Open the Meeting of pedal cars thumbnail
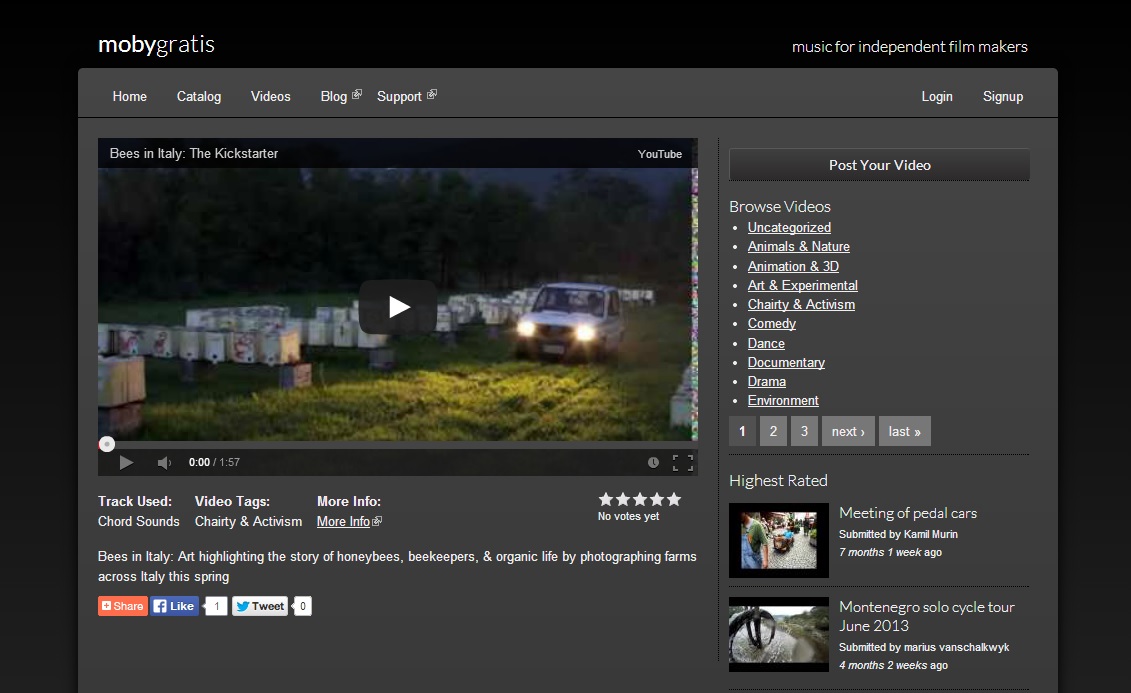 779,540
